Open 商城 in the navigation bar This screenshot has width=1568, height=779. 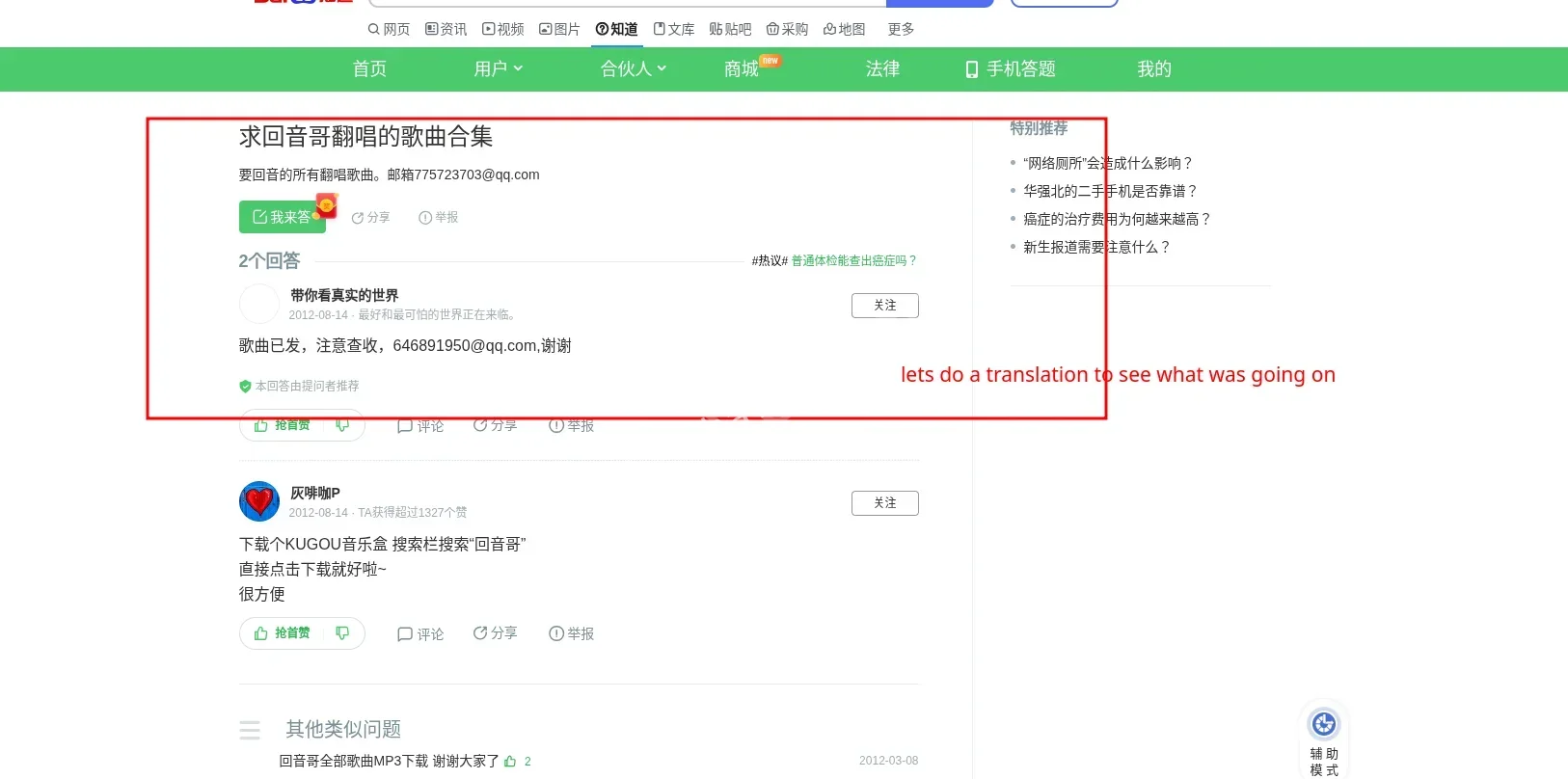click(742, 68)
